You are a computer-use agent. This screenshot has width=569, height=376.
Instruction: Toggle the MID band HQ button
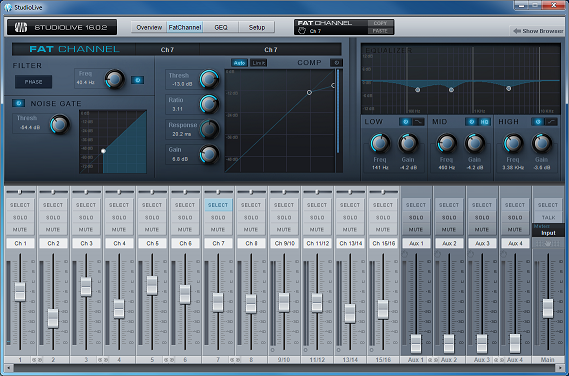pyautogui.click(x=484, y=122)
